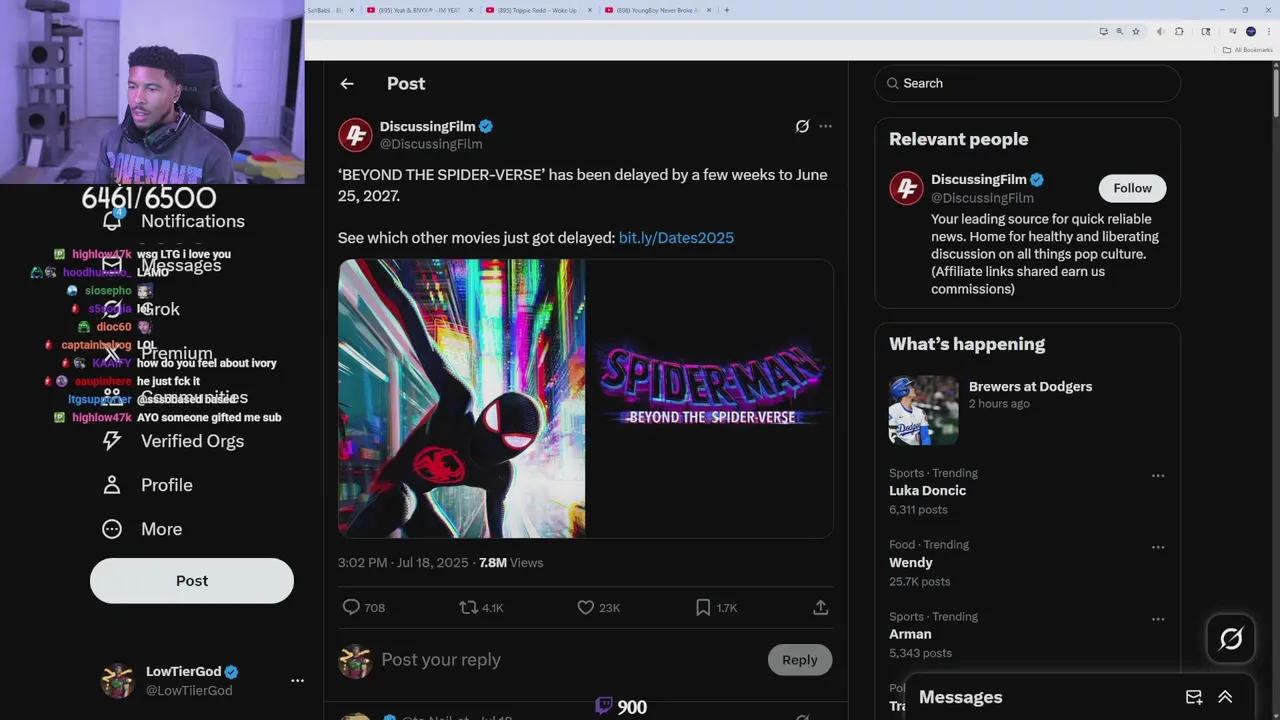
Task: Click the Notifications bell icon
Action: pos(112,221)
